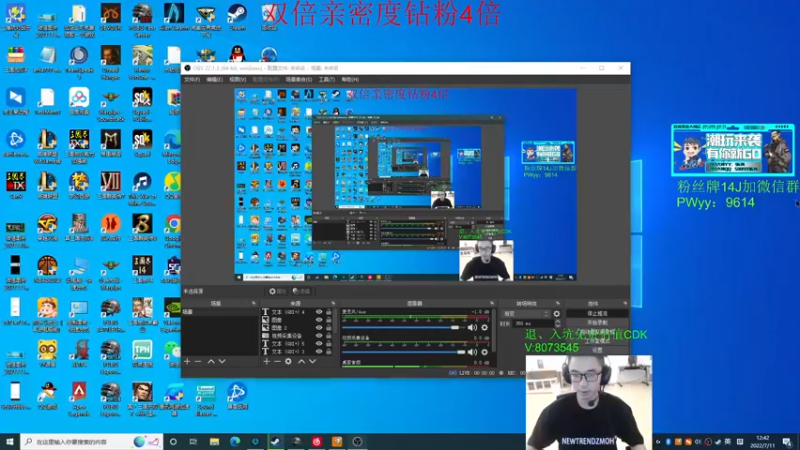Open the Steam desktop shortcut
This screenshot has height=450, width=800.
pos(237,17)
